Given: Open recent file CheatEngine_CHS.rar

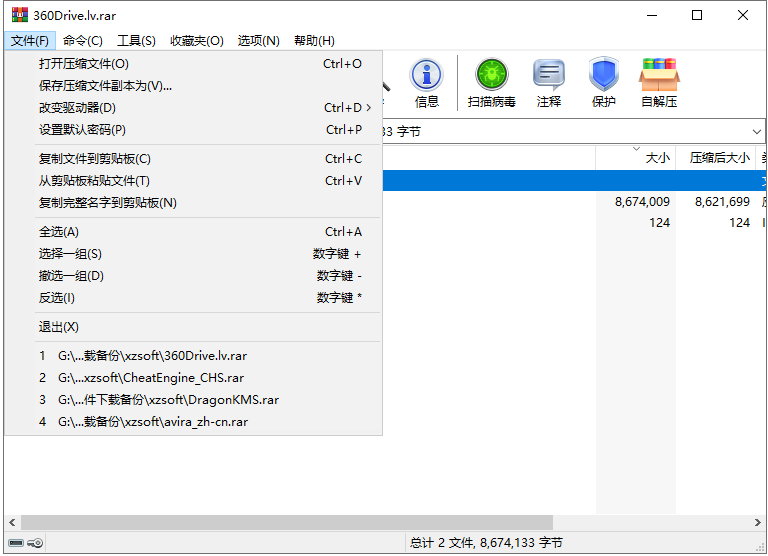Looking at the screenshot, I should 193,378.
